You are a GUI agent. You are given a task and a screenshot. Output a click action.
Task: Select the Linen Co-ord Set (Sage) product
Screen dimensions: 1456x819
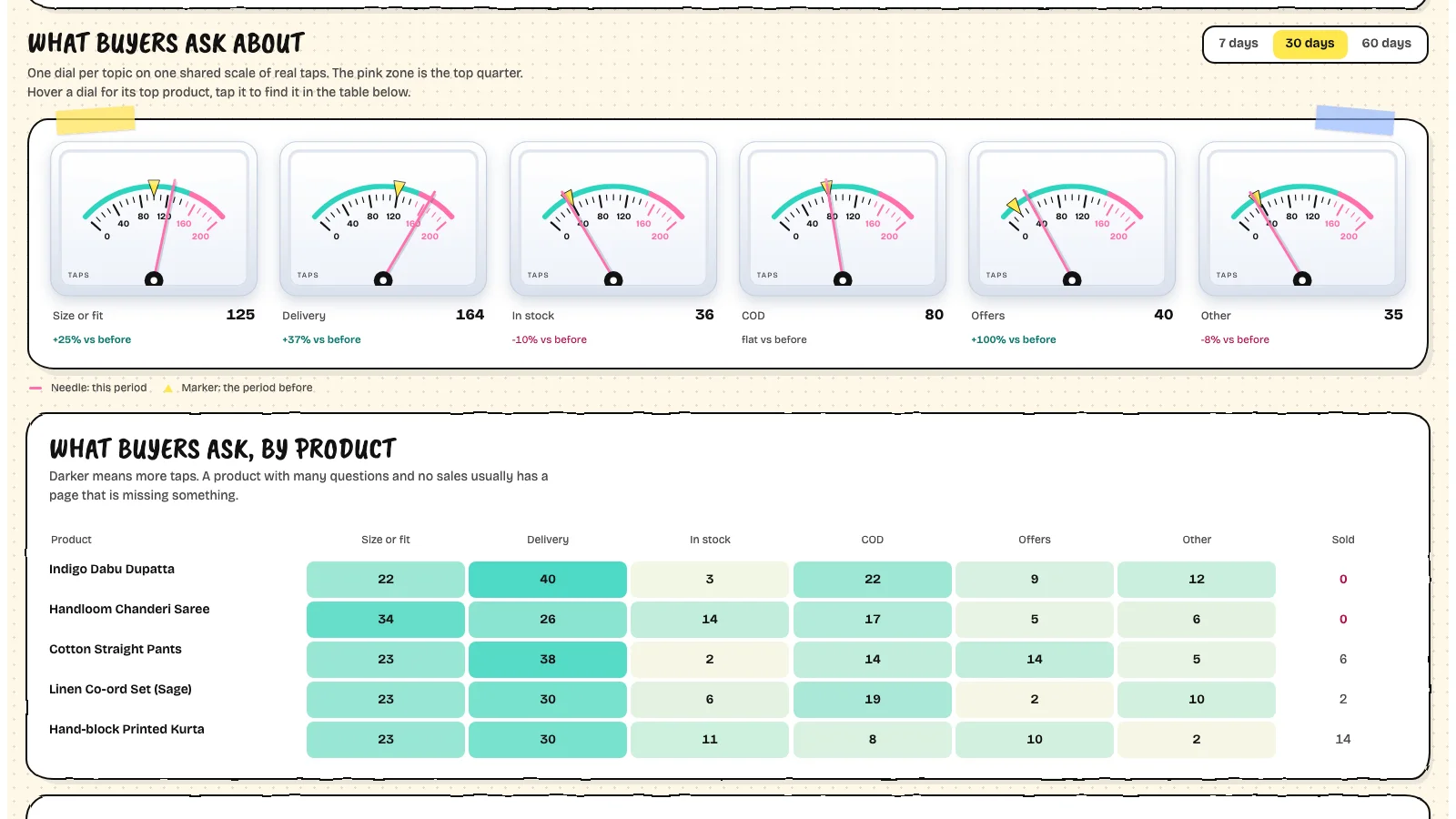coord(120,689)
